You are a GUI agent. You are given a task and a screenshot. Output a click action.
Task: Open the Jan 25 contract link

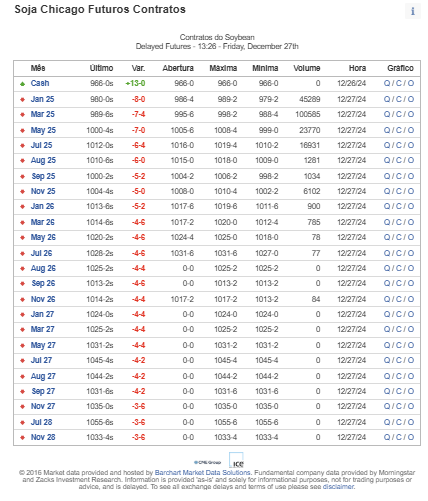(x=42, y=99)
